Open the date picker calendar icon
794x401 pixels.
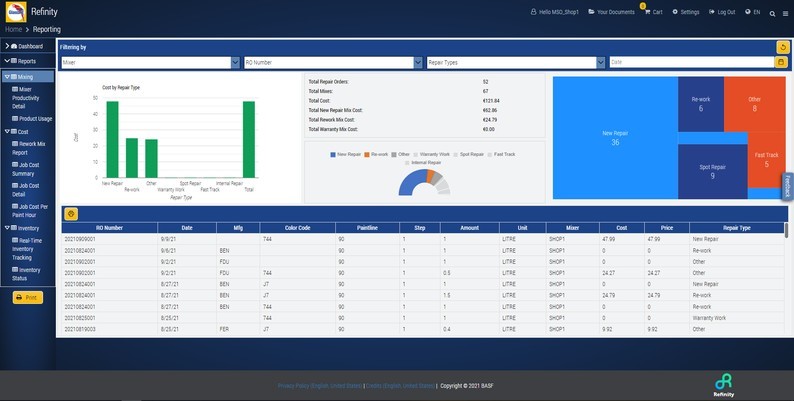(781, 62)
